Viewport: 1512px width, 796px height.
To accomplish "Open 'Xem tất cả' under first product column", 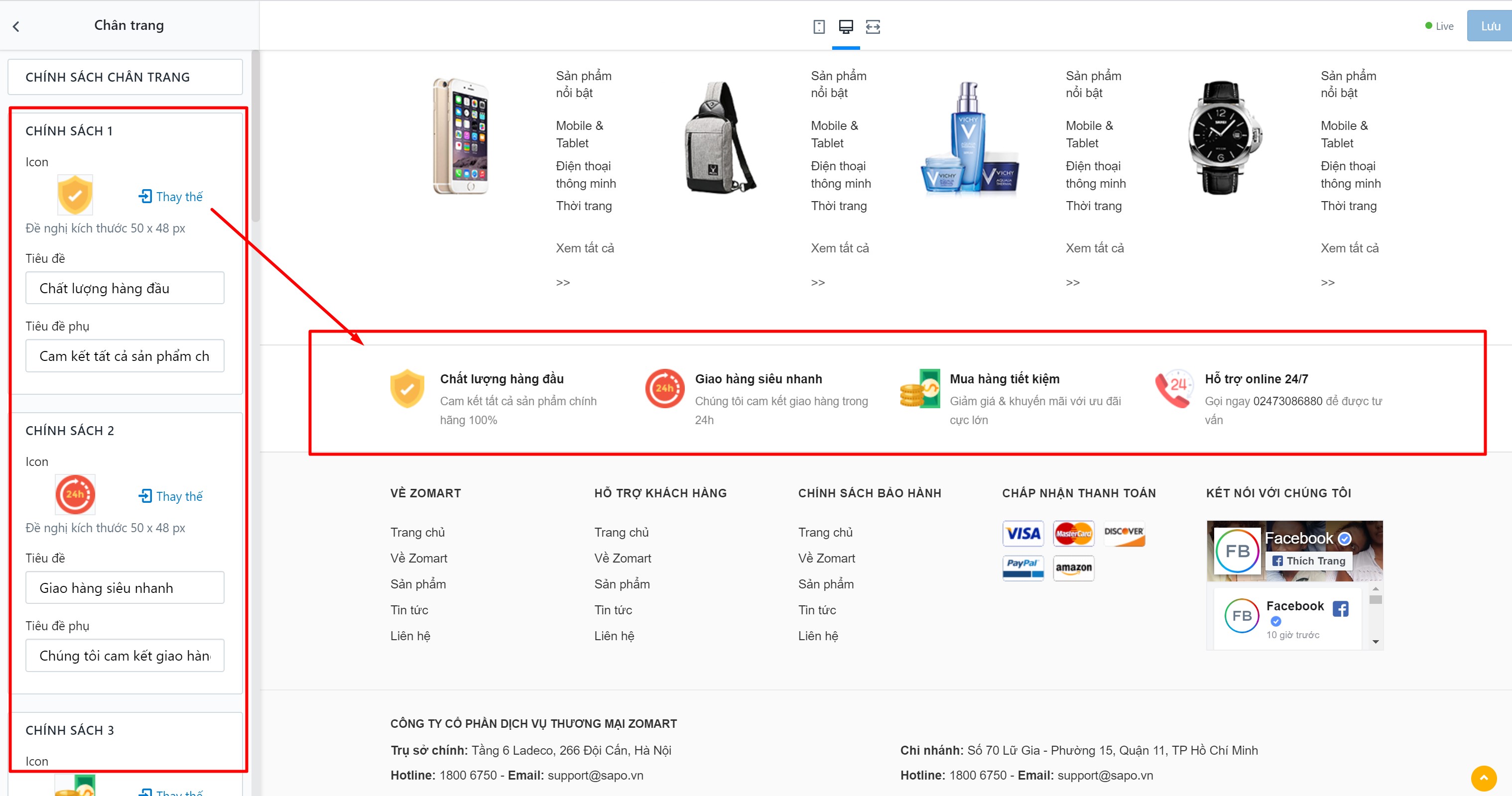I will pos(585,248).
